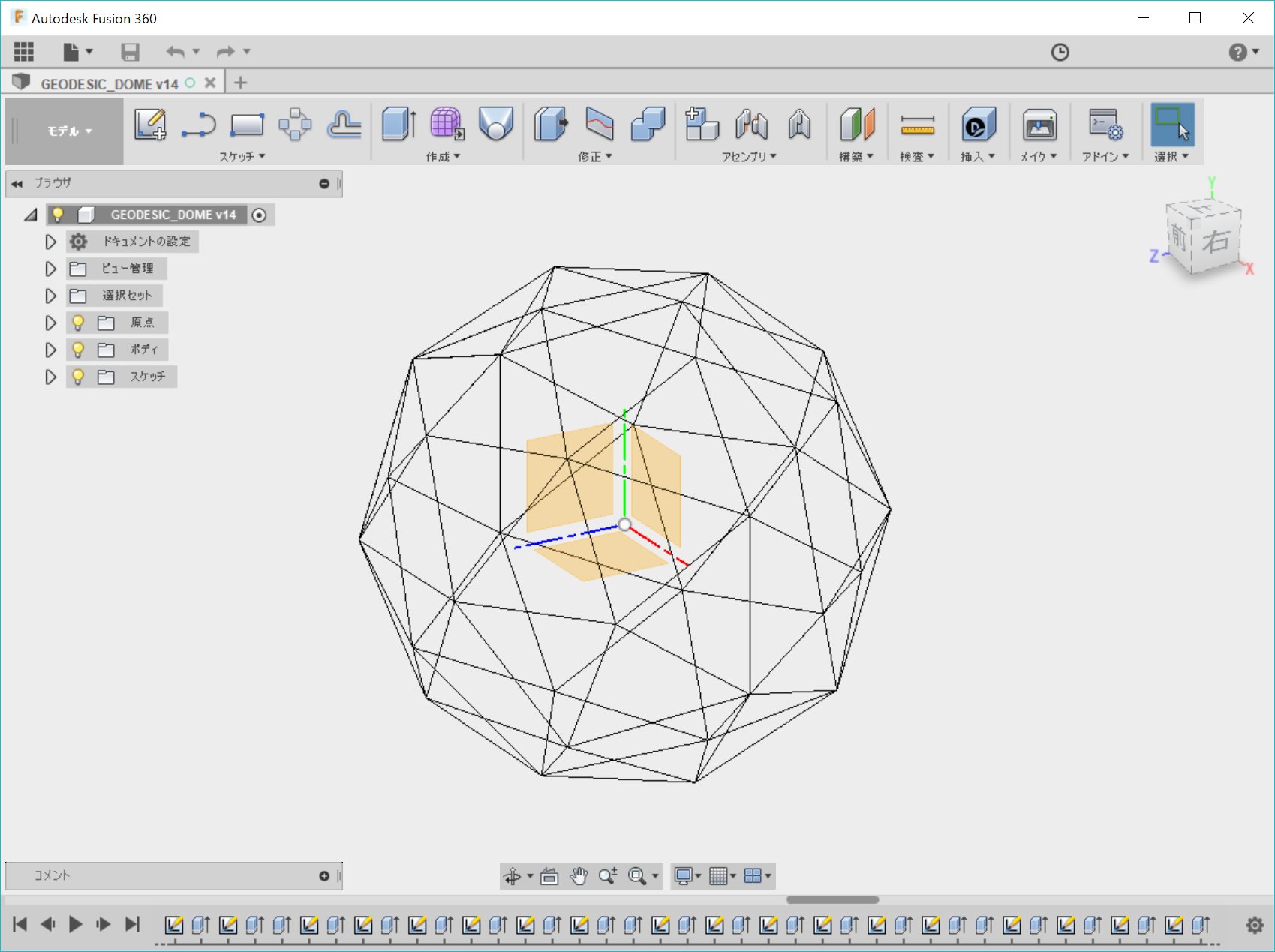The image size is (1275, 952).
Task: Expand ドキュメントの設定 node
Action: tap(50, 242)
